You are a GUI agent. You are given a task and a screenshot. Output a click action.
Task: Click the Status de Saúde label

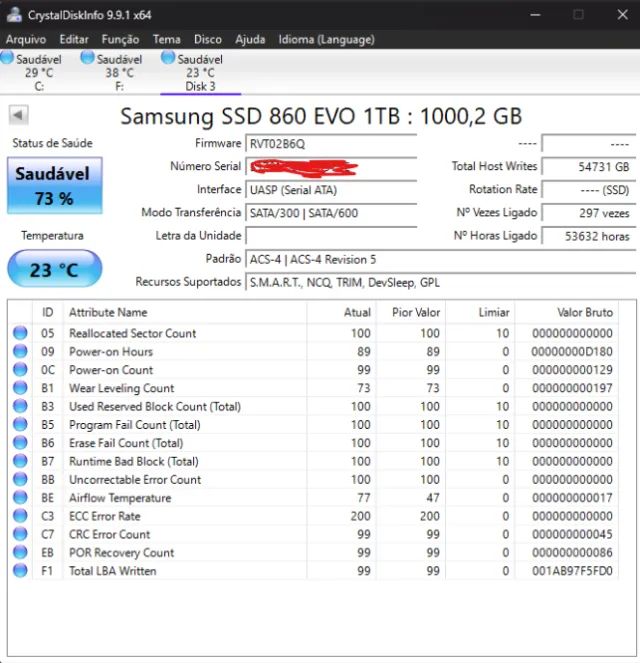point(52,143)
